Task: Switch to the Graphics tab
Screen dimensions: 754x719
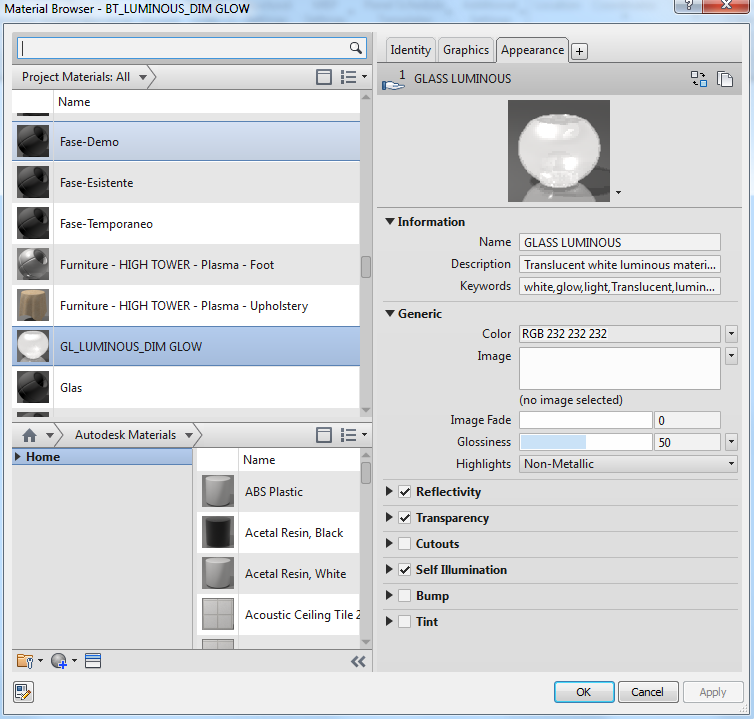Action: (466, 50)
